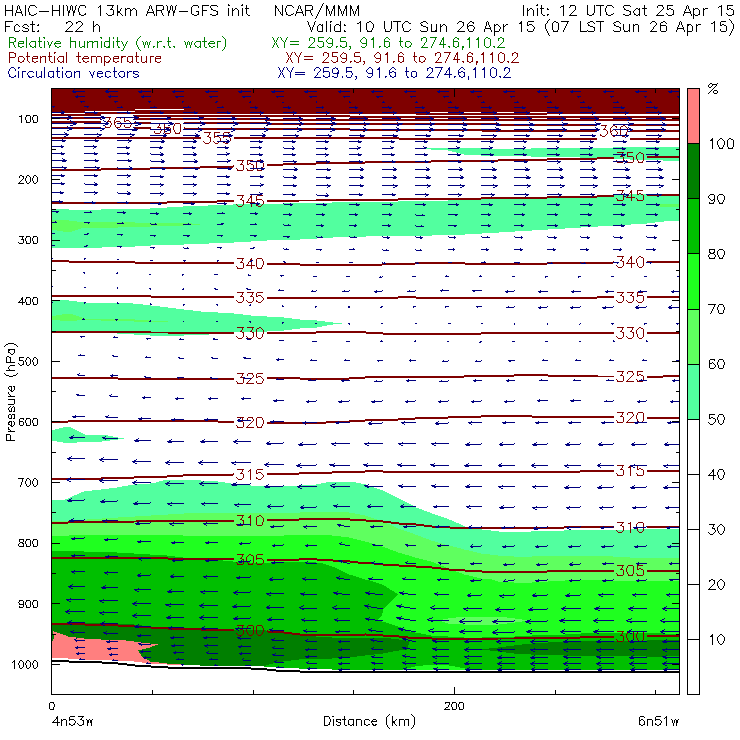Select the blue XY coordinates line
The width and height of the screenshot is (740, 740).
point(394,73)
